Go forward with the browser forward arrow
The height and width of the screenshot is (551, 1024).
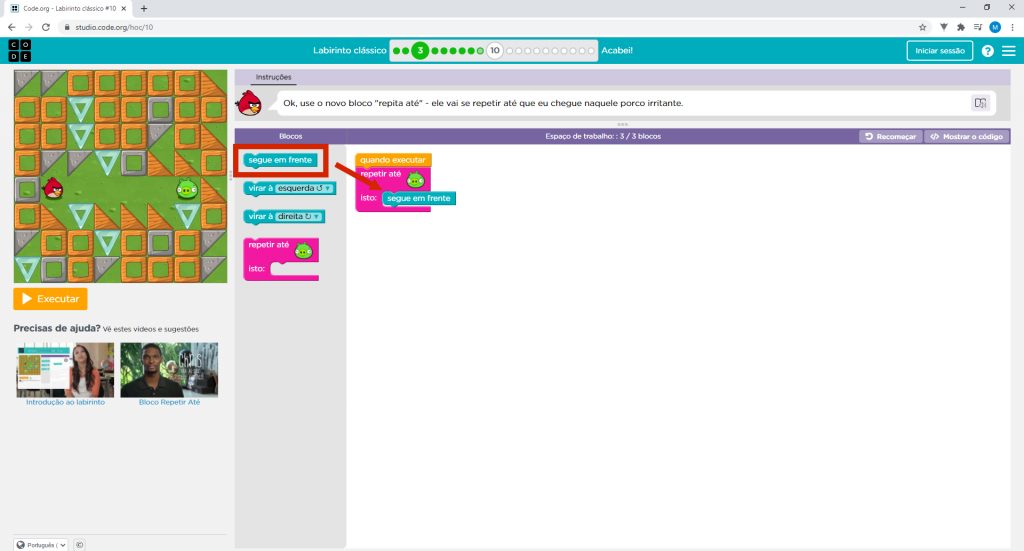tap(29, 27)
